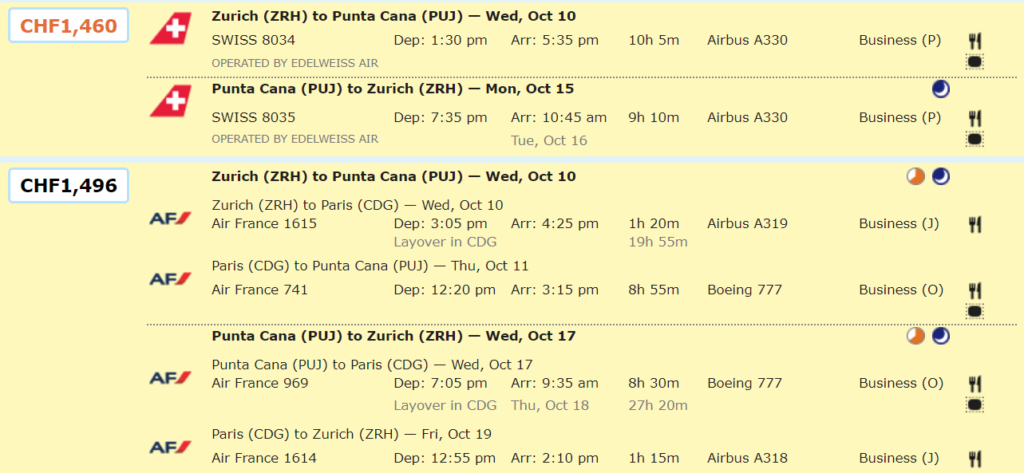Click Air France logo for flight 969
This screenshot has height=473, width=1024.
(170, 378)
